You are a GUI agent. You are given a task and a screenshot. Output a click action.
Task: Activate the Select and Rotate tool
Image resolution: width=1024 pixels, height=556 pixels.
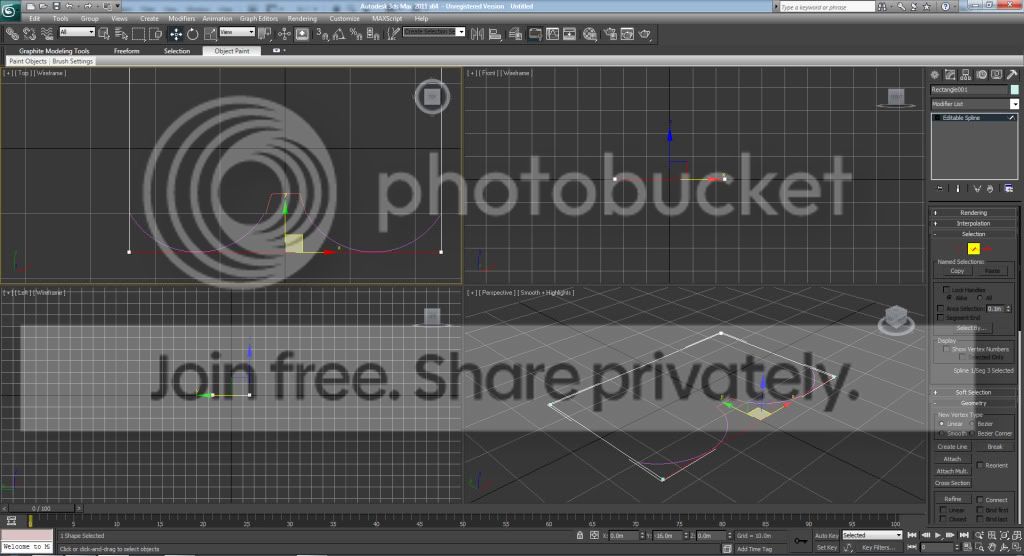[193, 34]
